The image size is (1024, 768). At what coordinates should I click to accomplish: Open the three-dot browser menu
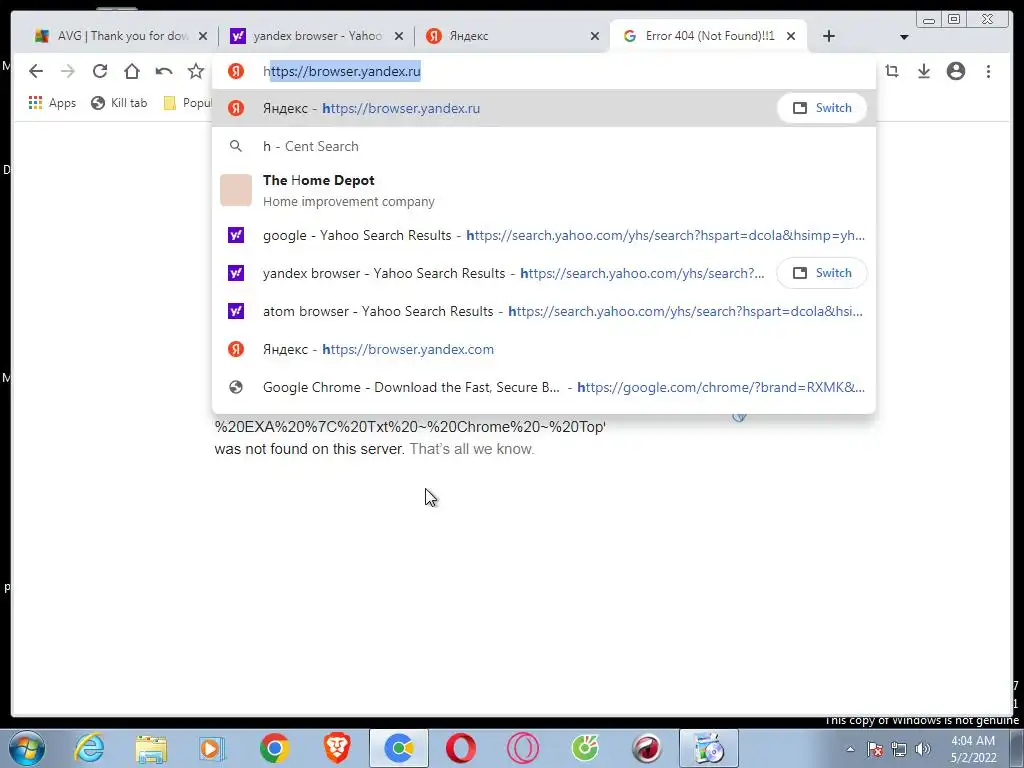(988, 71)
